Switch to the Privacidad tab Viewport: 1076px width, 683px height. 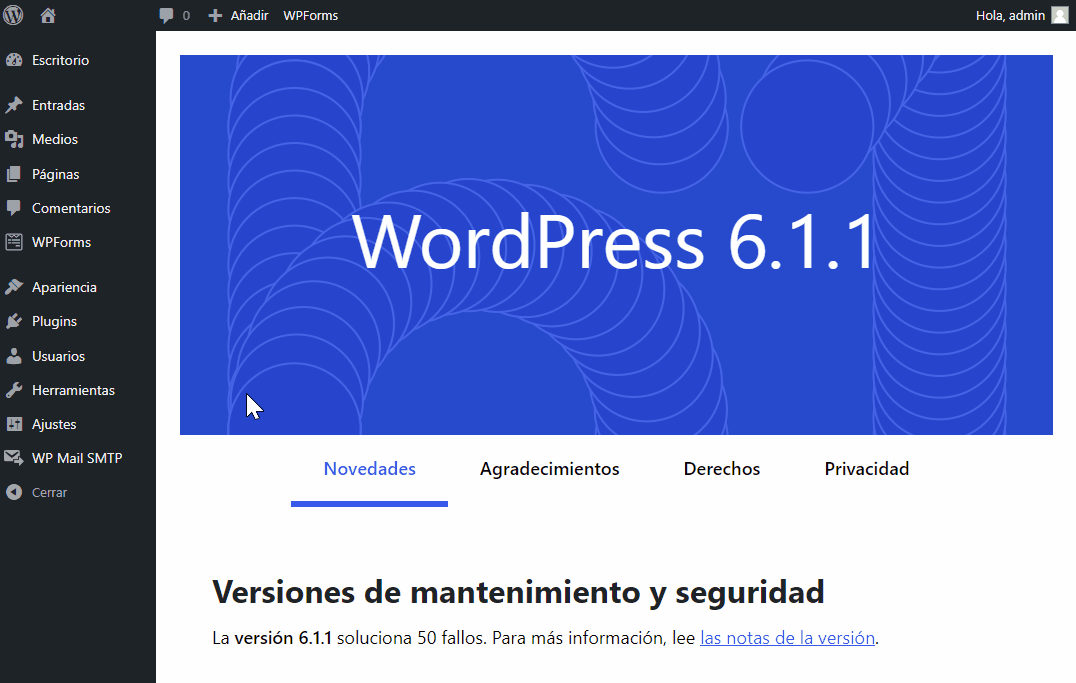tap(867, 469)
